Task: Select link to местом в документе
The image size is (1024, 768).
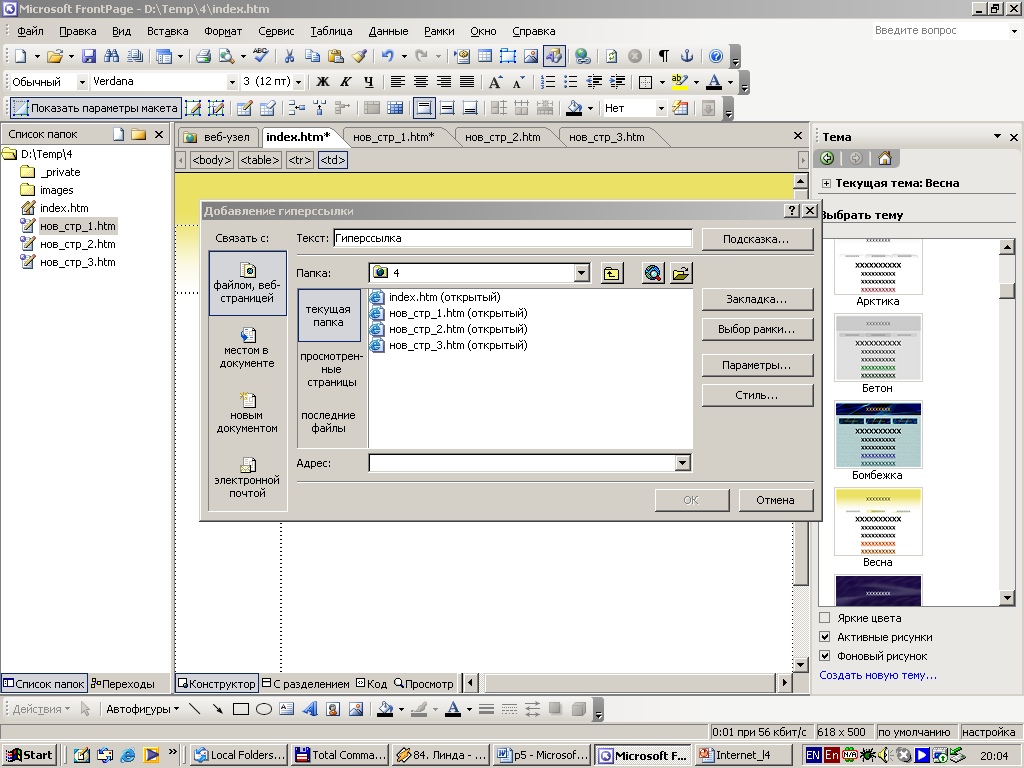Action: click(x=247, y=348)
